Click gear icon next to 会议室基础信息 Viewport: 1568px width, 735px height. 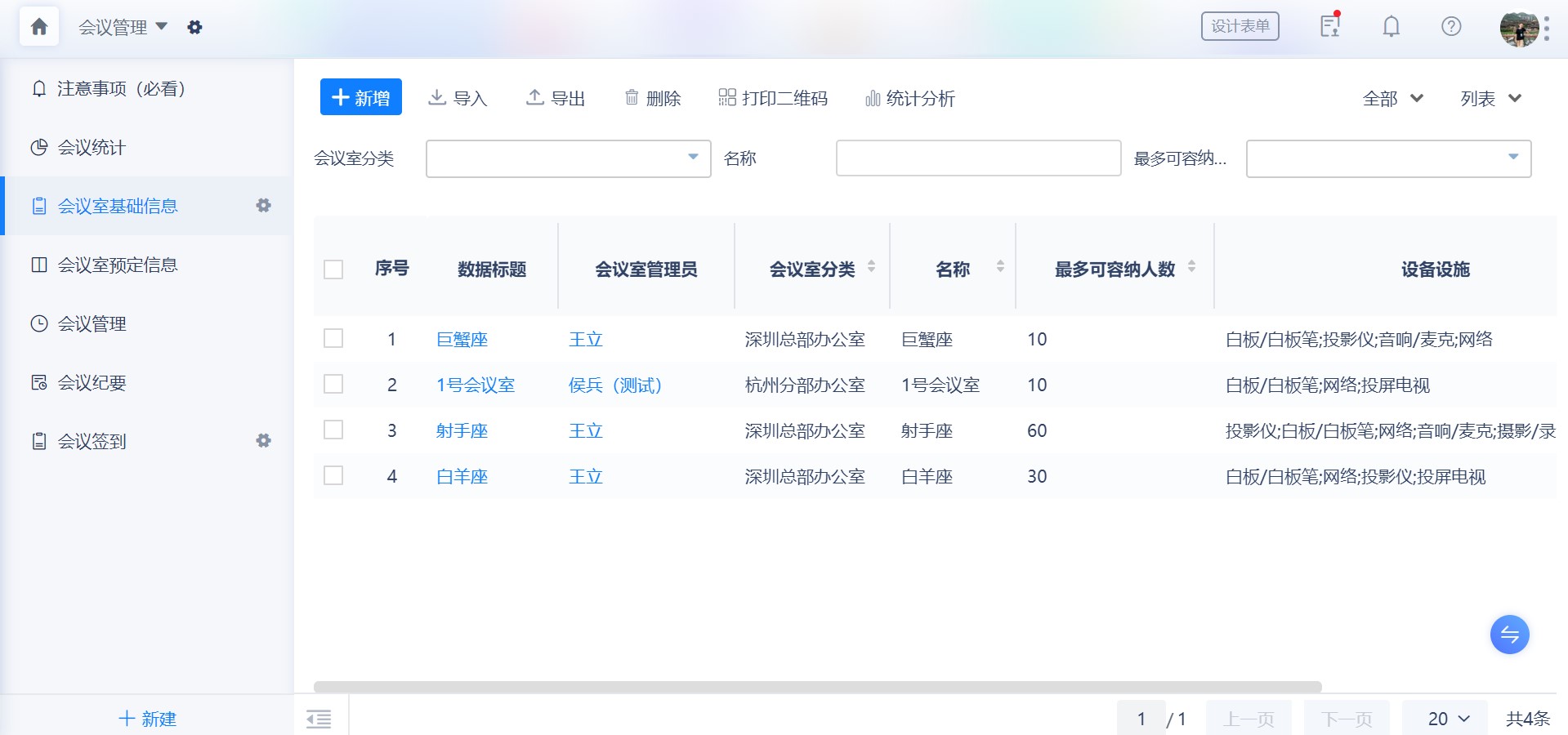pyautogui.click(x=263, y=206)
